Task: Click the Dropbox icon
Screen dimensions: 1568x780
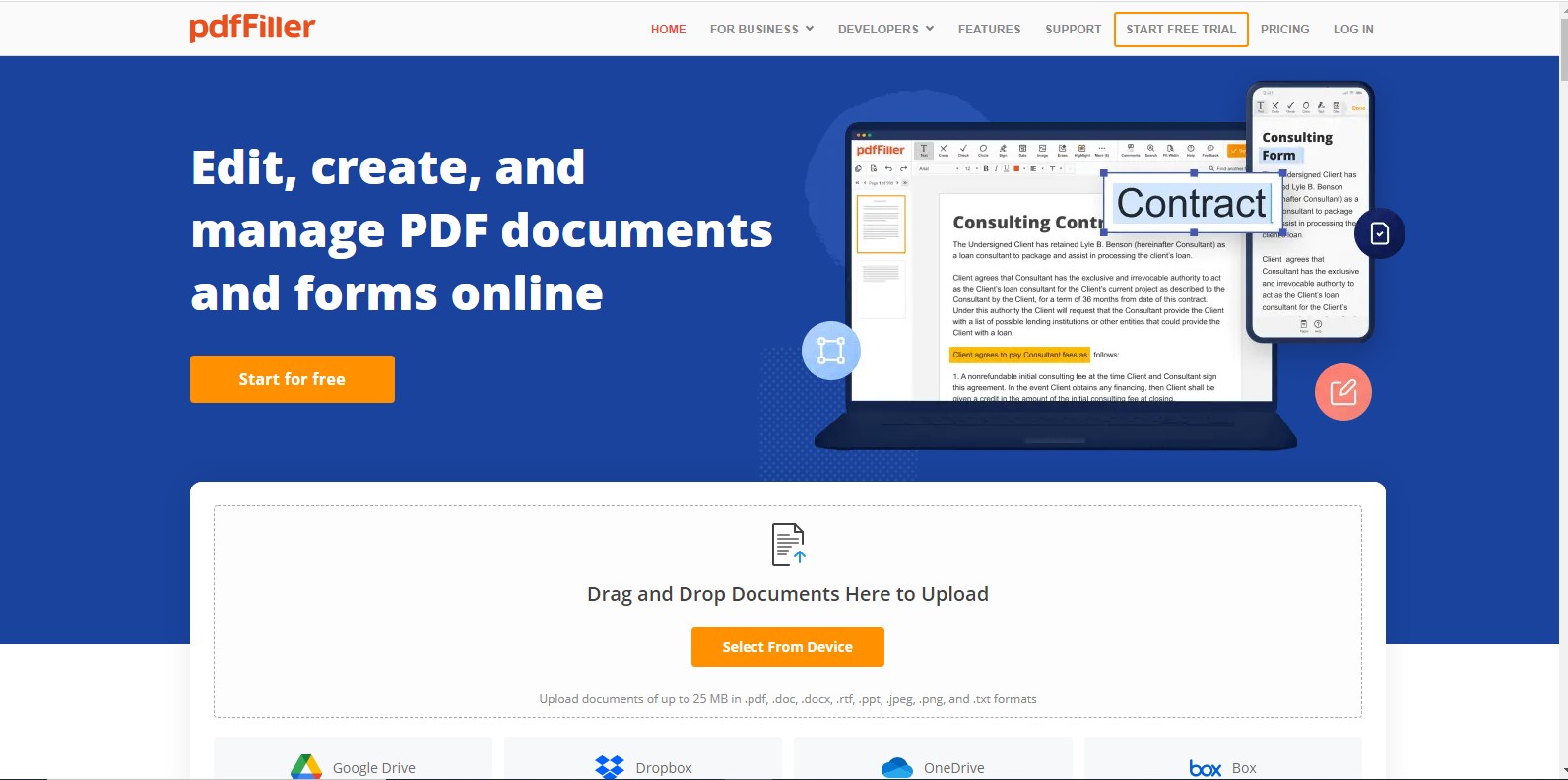Action: [610, 767]
